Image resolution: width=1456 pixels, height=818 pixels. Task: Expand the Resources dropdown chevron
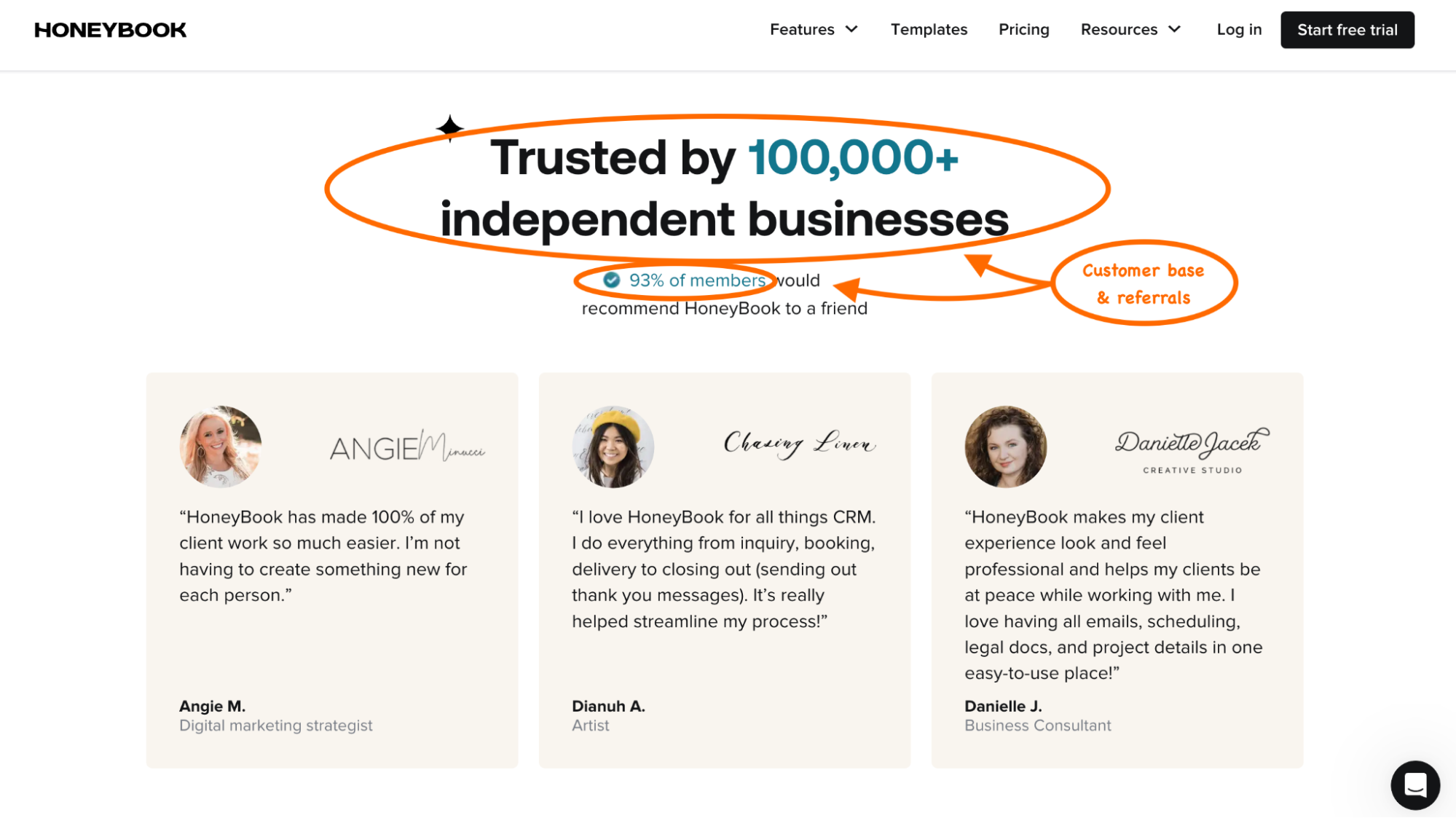click(1174, 30)
